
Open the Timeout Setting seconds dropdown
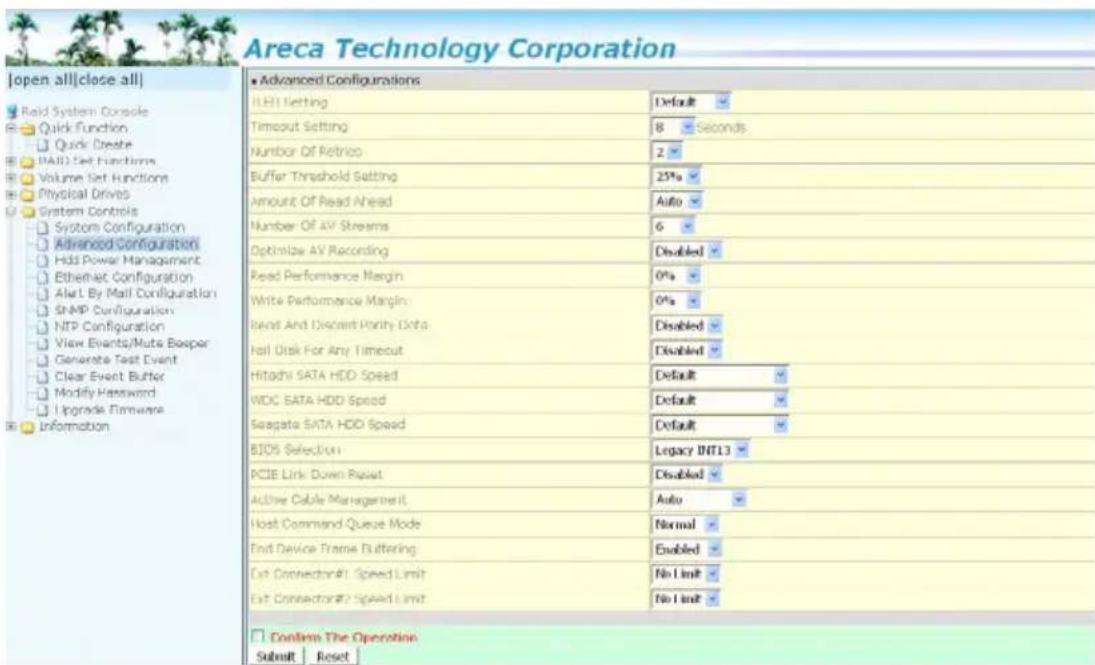pos(673,127)
